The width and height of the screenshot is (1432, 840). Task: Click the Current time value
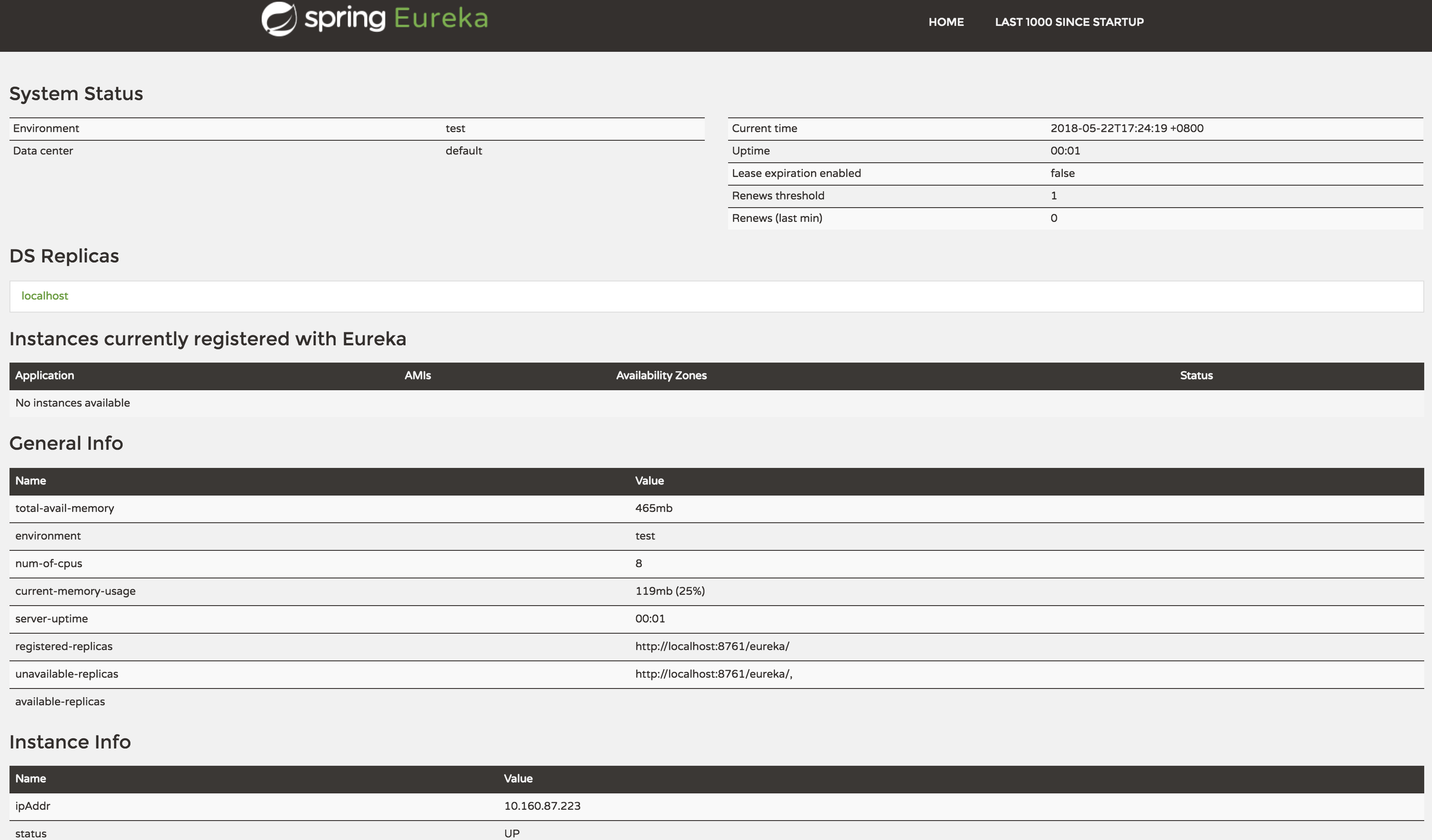point(1126,128)
